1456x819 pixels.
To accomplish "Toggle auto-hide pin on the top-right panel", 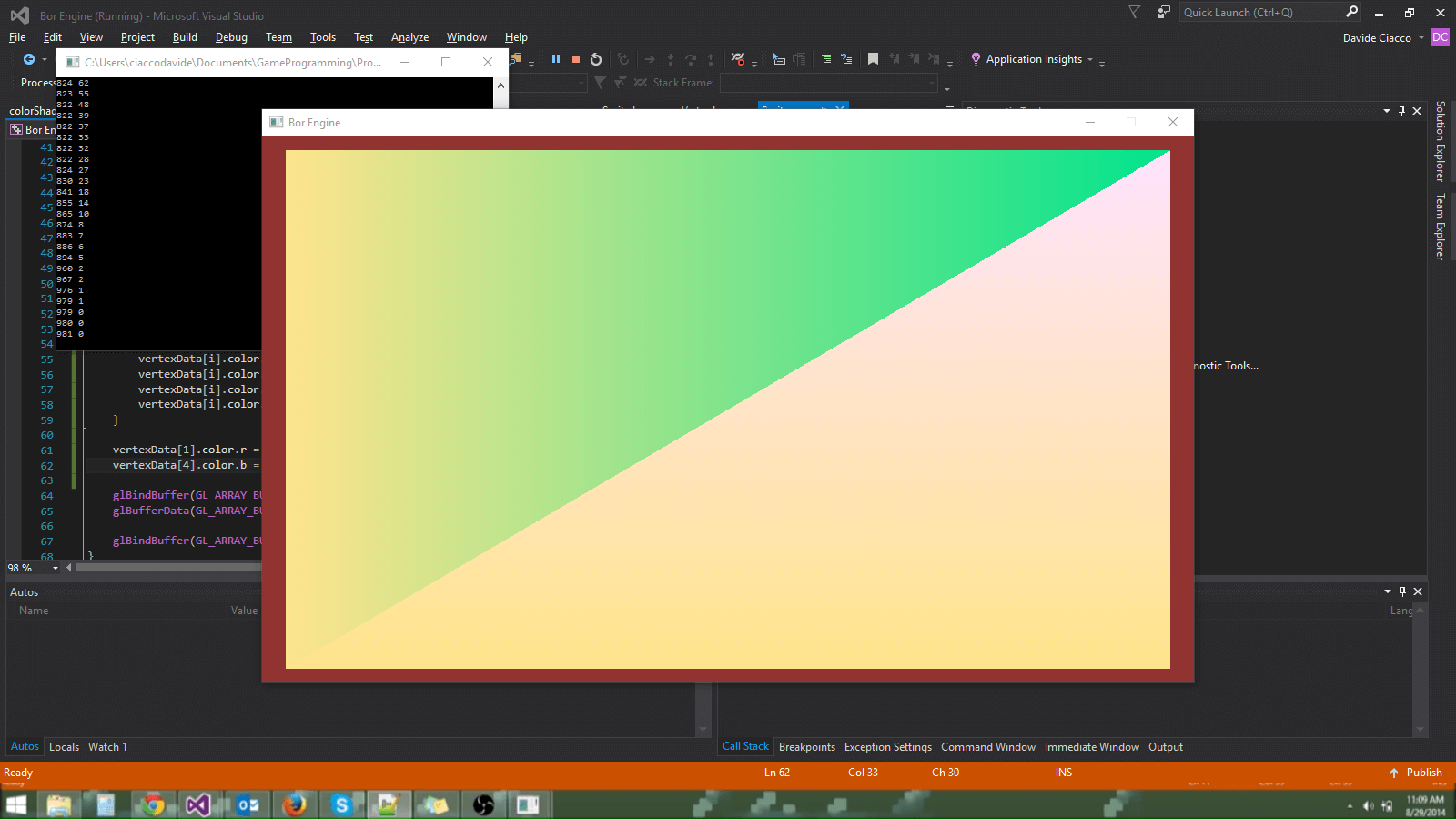I will (1401, 111).
